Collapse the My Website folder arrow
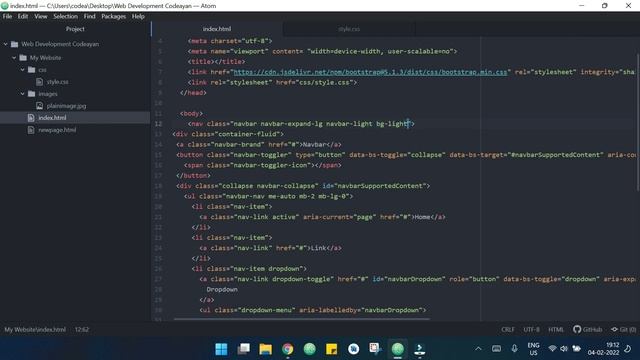 tap(14, 58)
